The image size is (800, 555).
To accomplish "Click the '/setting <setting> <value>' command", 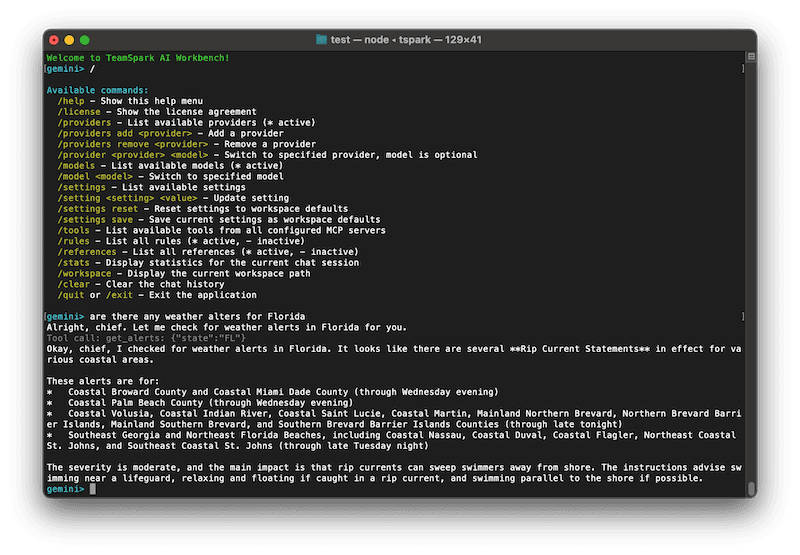I will coord(127,198).
